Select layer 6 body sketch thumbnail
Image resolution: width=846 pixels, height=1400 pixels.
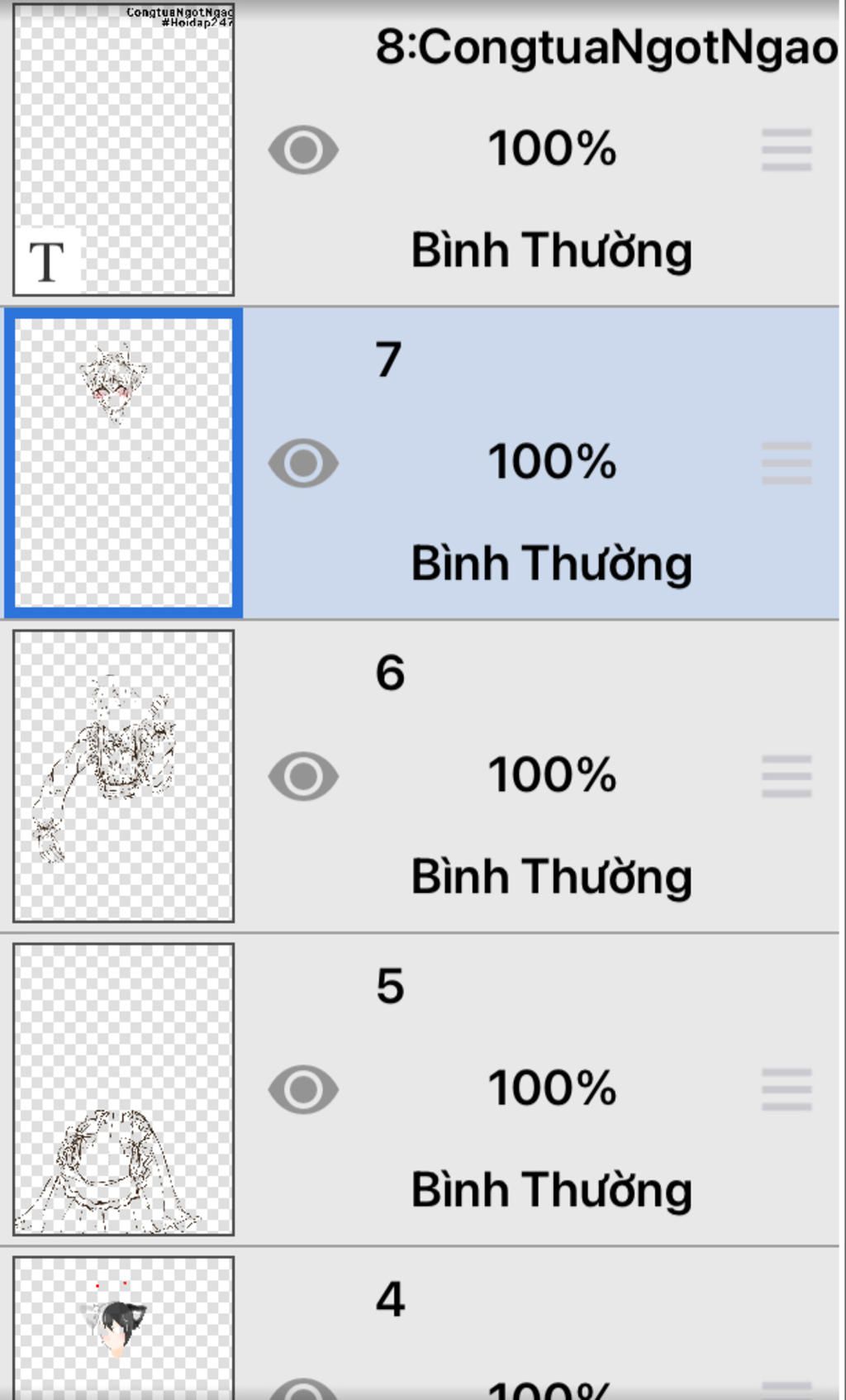[124, 776]
